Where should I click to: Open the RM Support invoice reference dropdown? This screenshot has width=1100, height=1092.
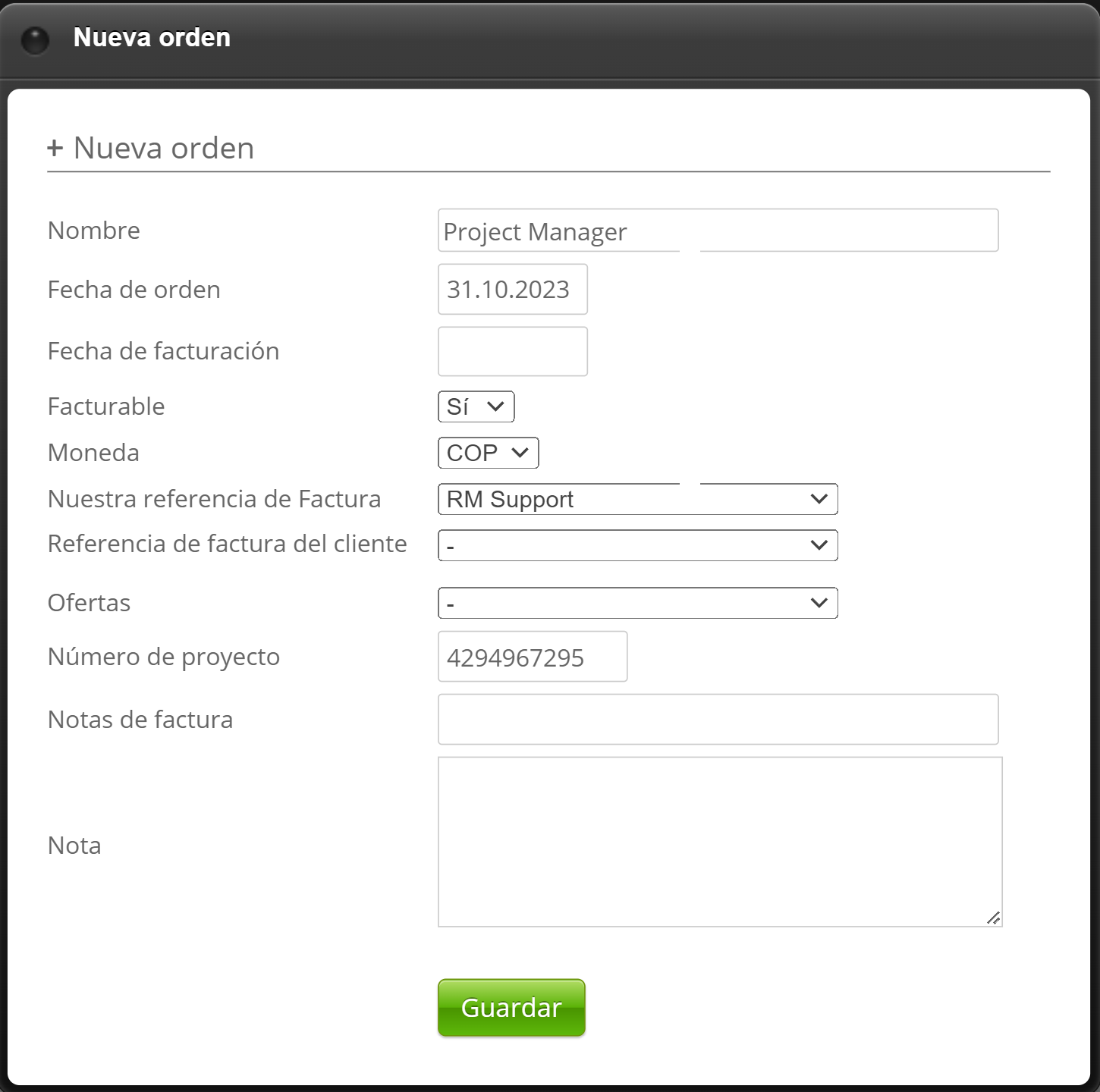click(637, 500)
